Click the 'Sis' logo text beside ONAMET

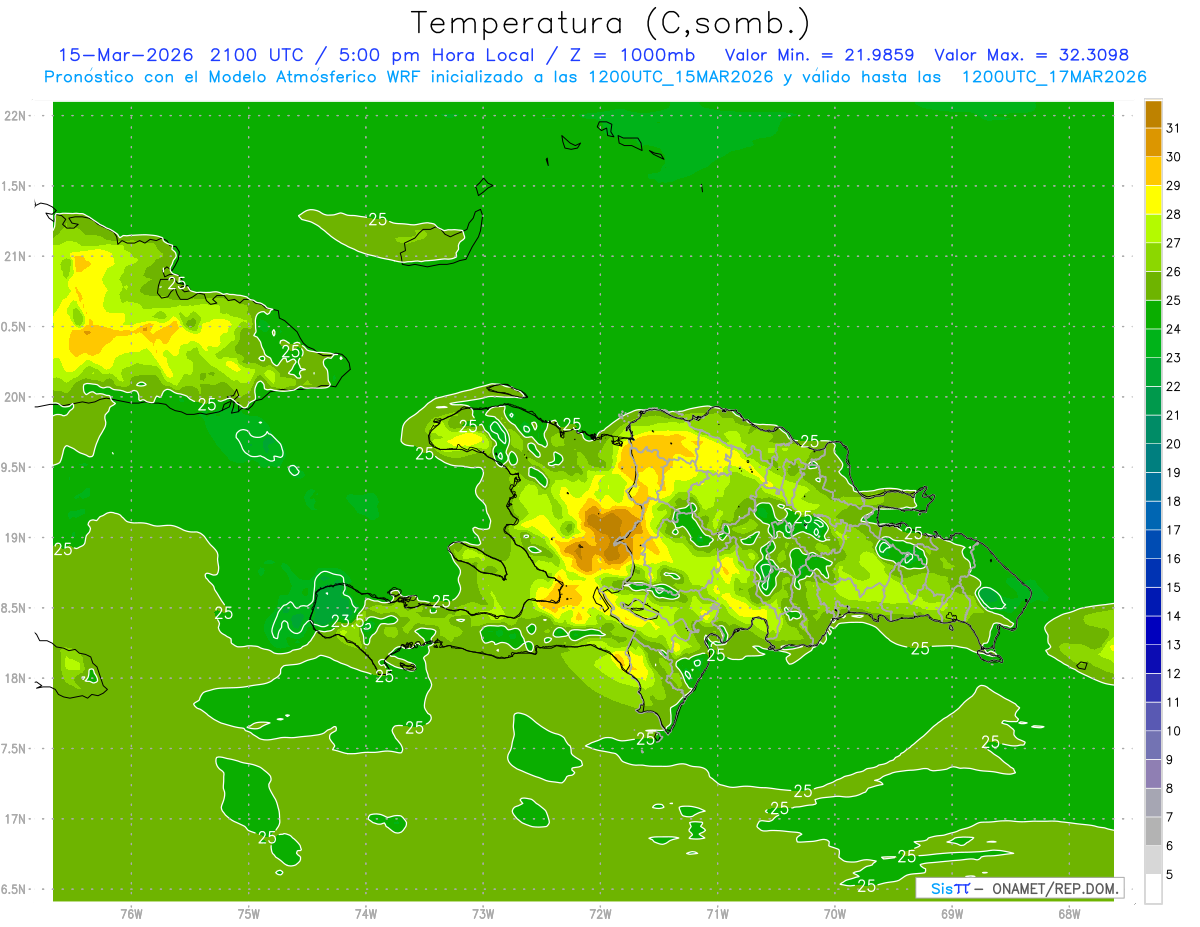941,887
